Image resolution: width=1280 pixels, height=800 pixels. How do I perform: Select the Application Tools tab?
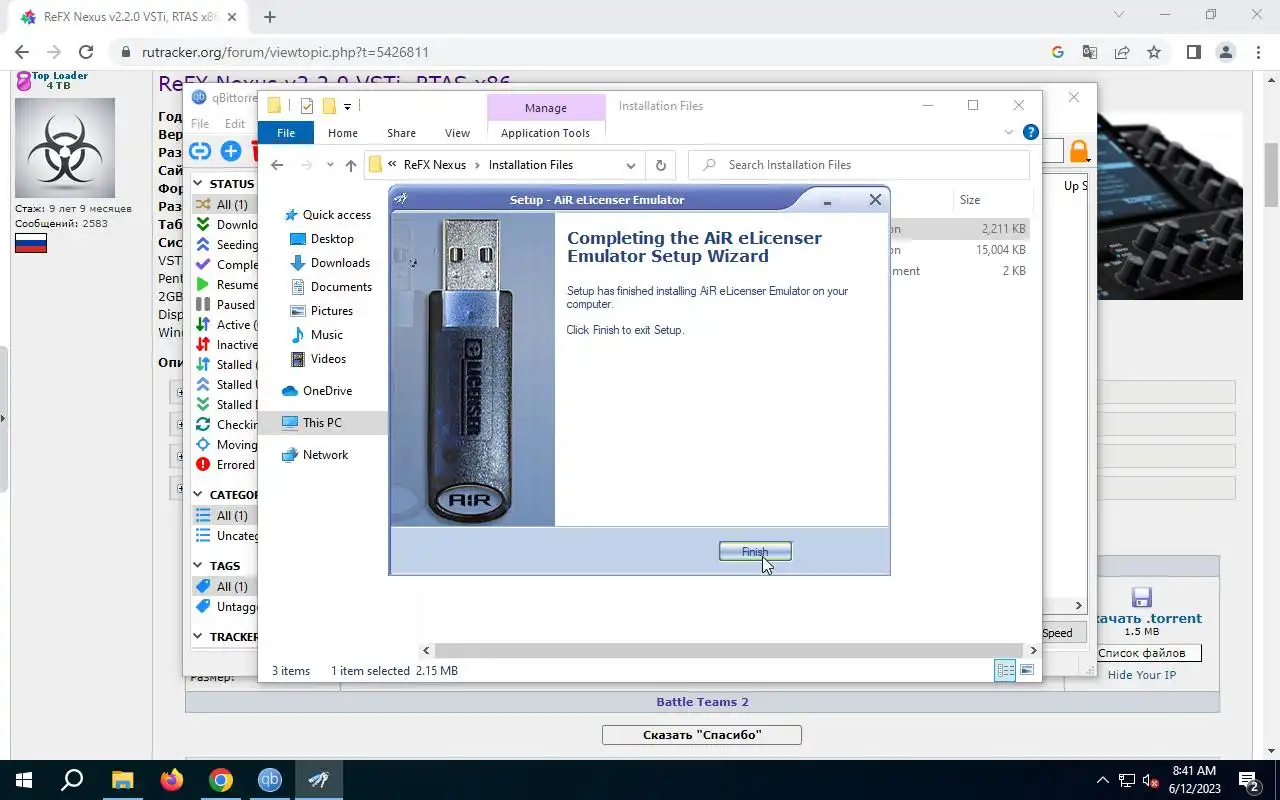click(x=545, y=133)
